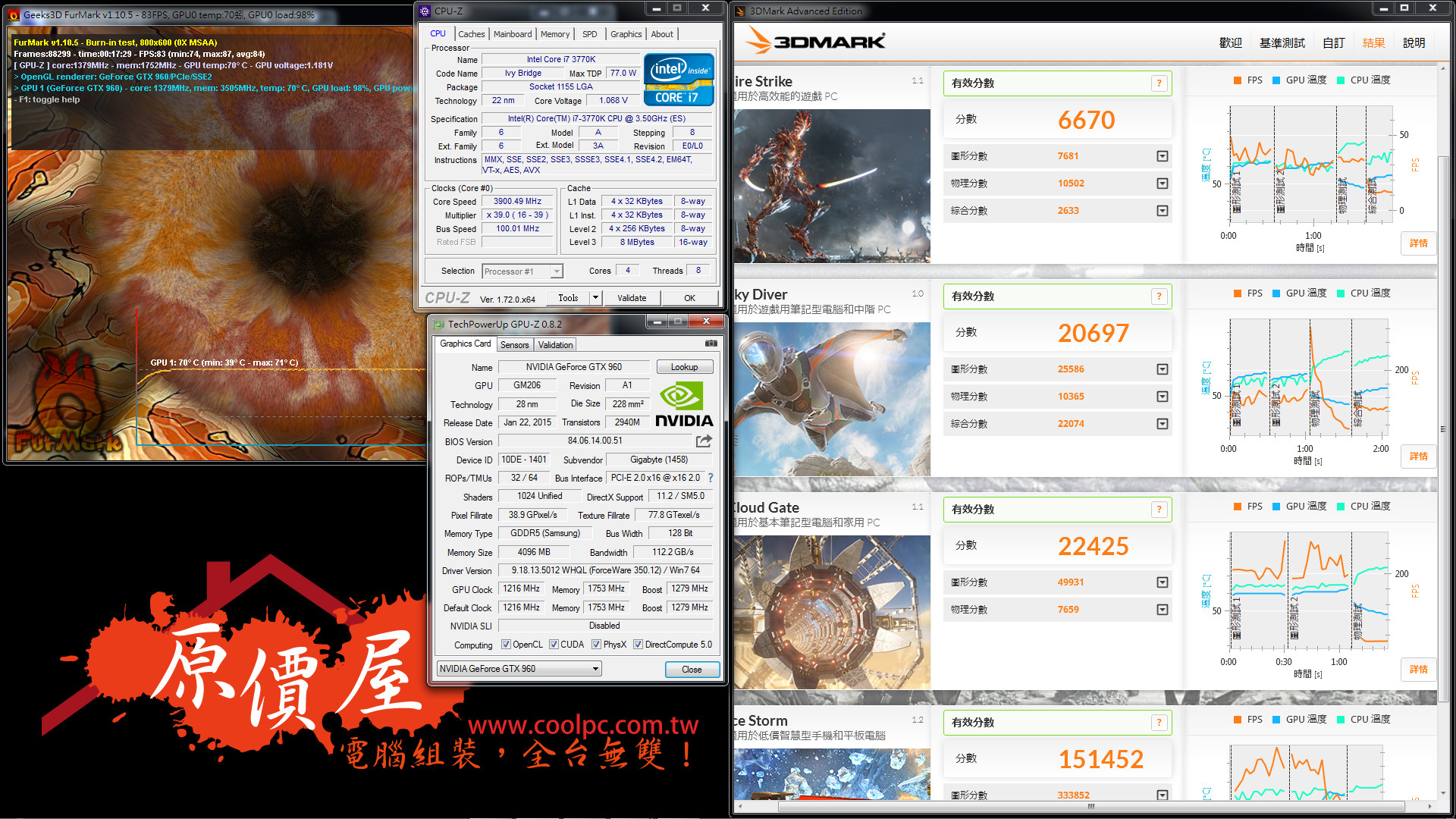Open the 說明 menu in 3DMark
The width and height of the screenshot is (1456, 819).
[x=1414, y=43]
